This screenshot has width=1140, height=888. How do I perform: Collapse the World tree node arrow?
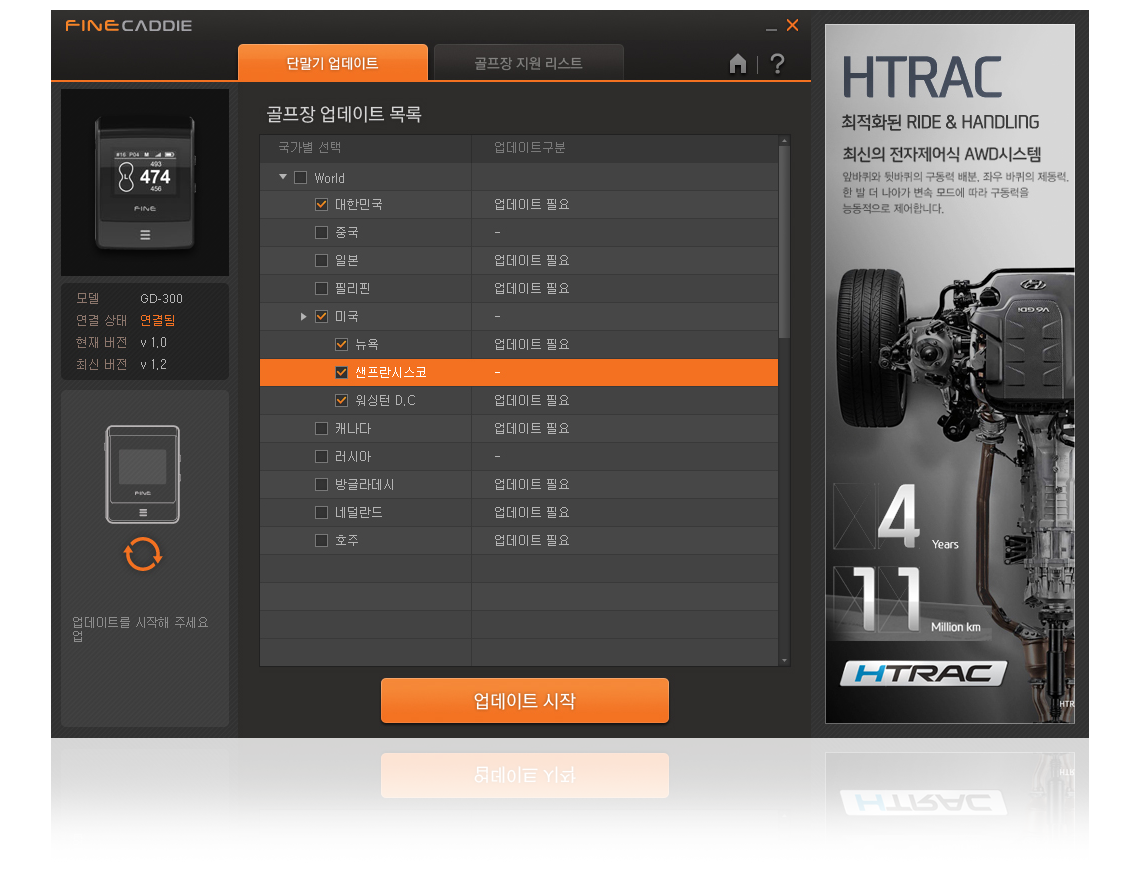[283, 177]
